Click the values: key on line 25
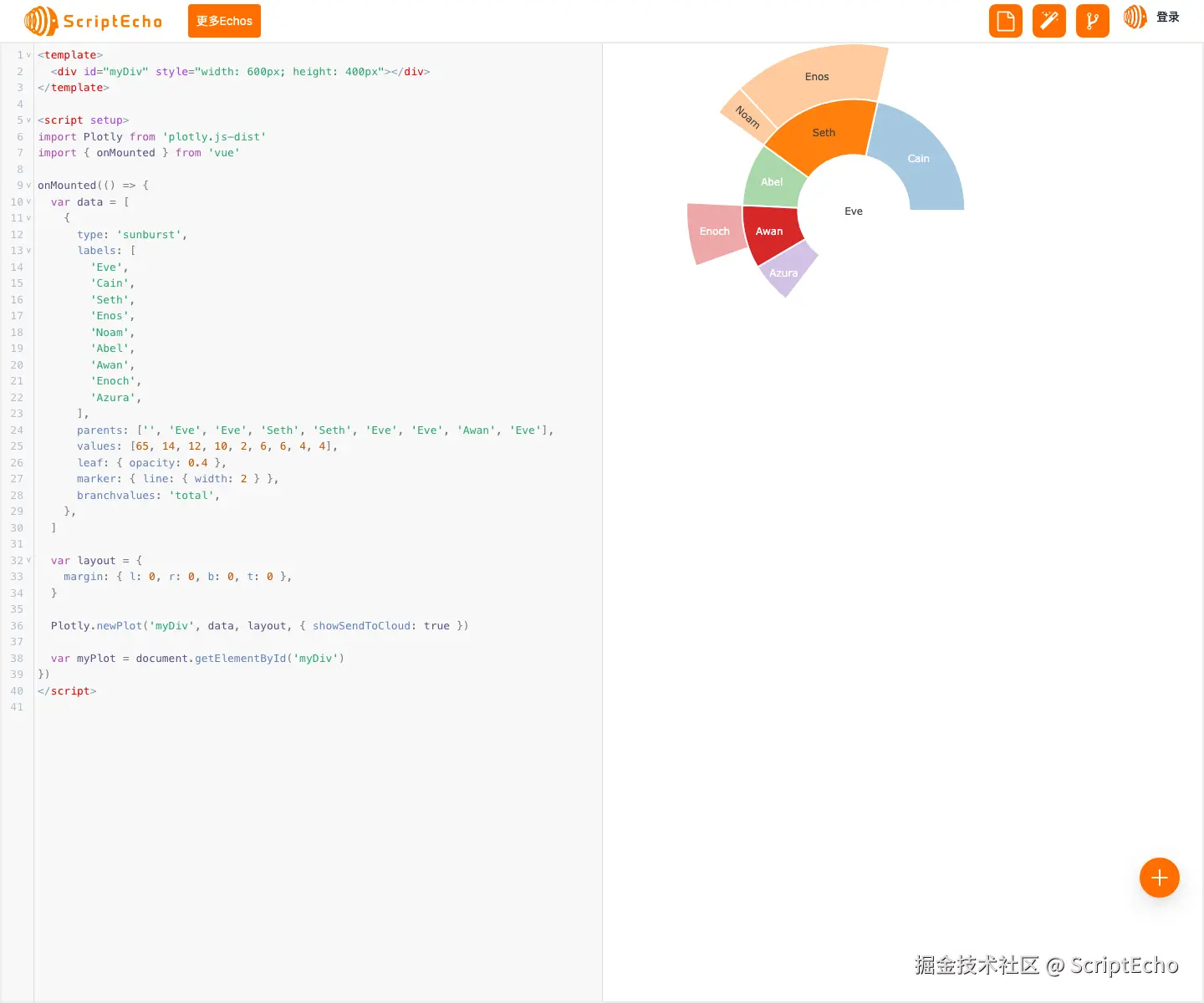The width and height of the screenshot is (1204, 1003). click(x=99, y=446)
